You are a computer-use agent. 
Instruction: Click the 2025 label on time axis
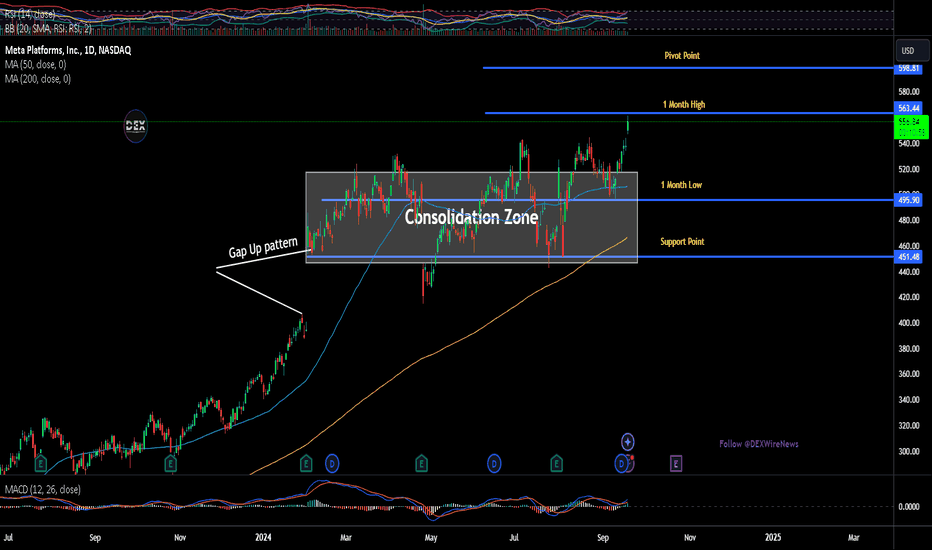[x=773, y=538]
